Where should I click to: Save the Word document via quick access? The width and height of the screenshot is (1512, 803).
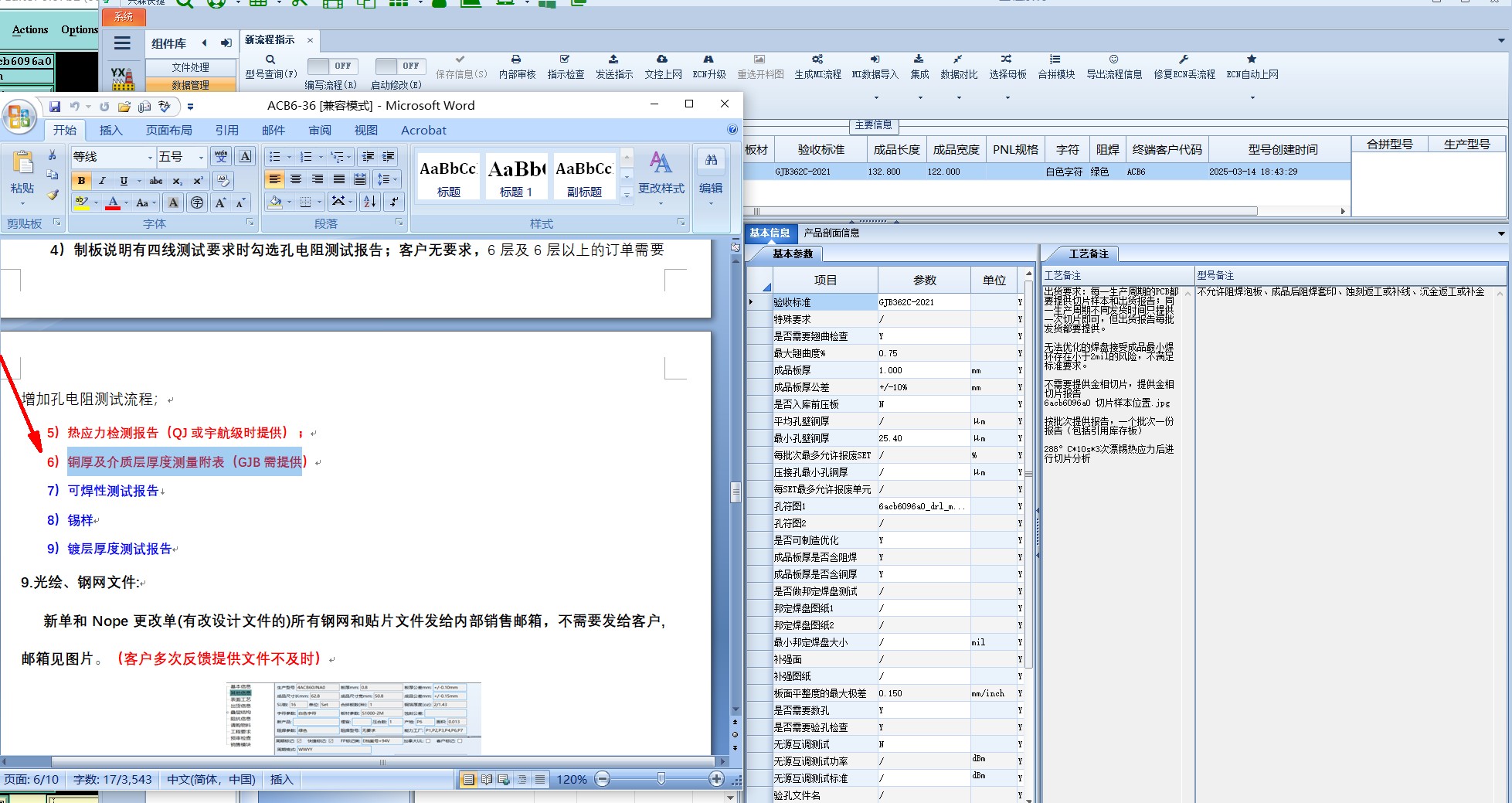[x=55, y=106]
